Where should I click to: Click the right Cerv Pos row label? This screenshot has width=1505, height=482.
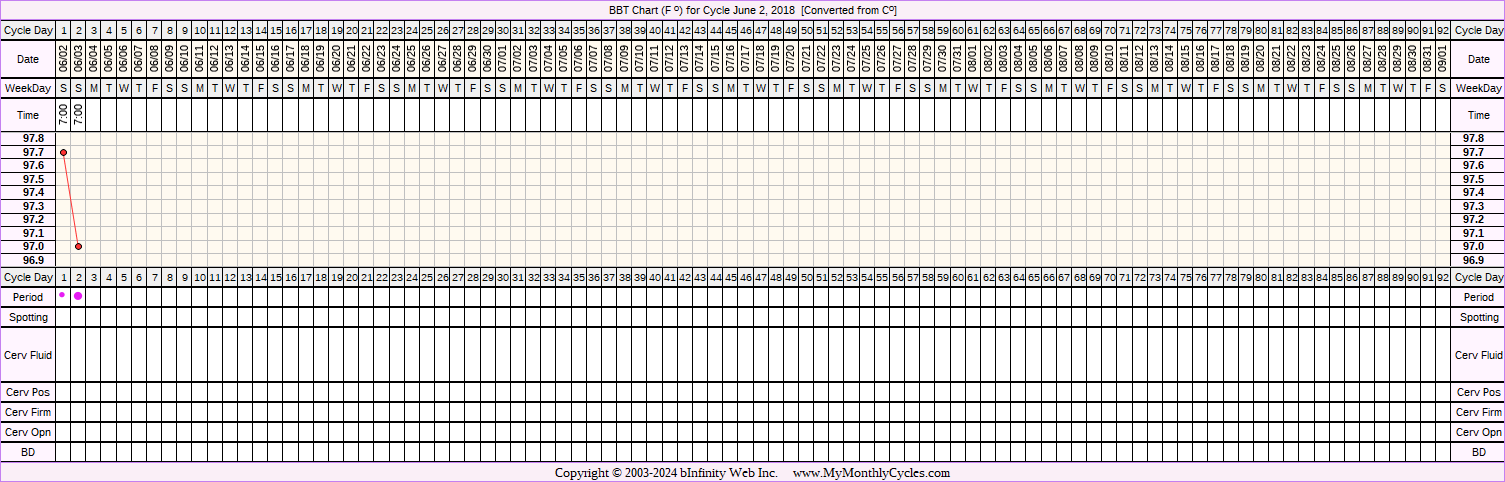(x=1479, y=392)
